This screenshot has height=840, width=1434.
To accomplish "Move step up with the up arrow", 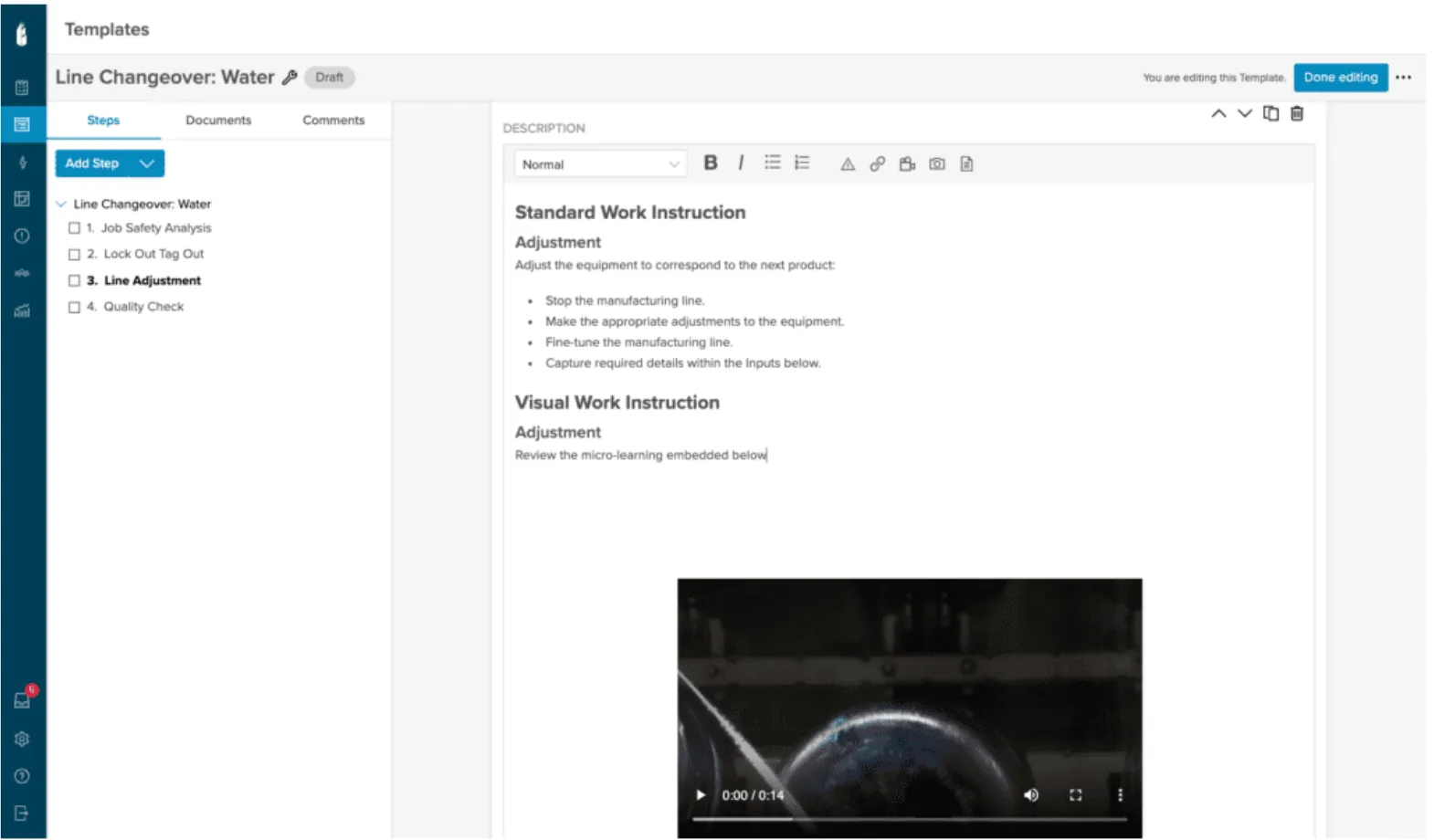I will pyautogui.click(x=1218, y=113).
